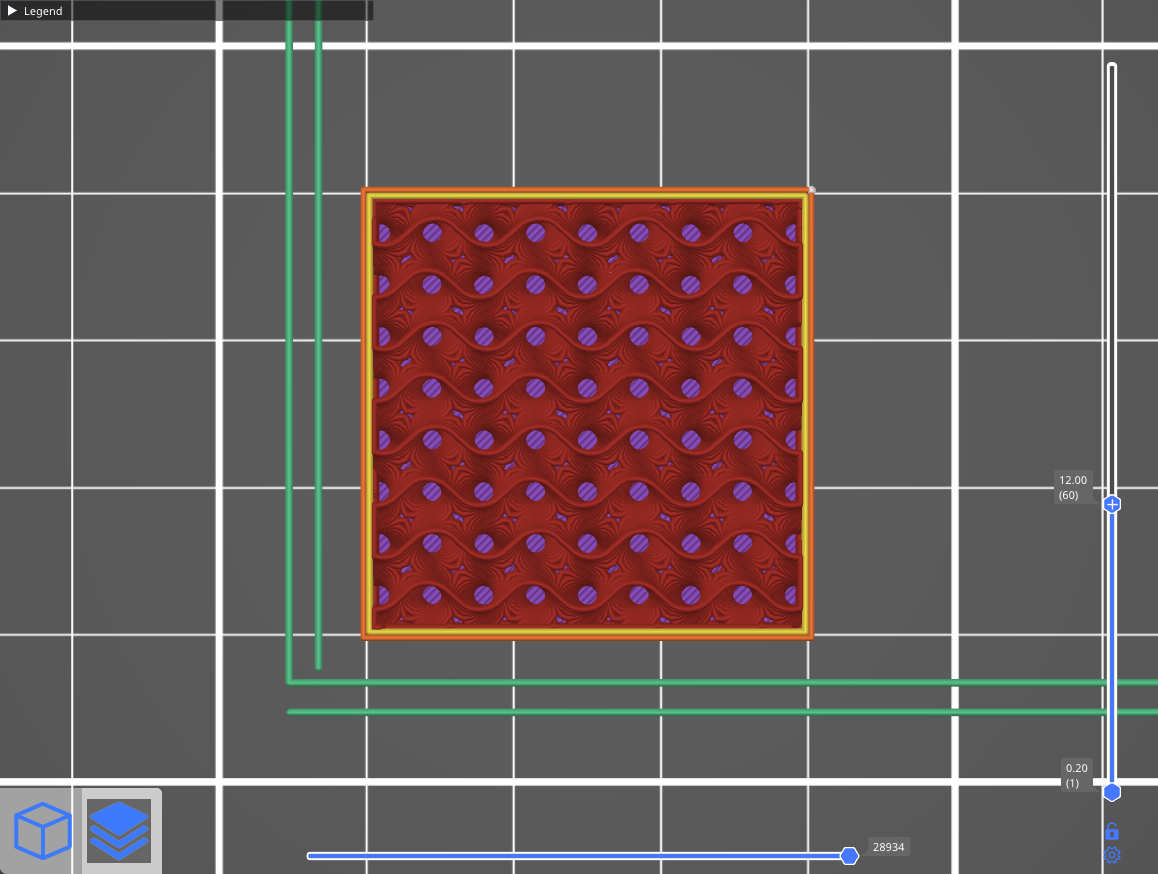The image size is (1158, 874).
Task: Click the arrow icon inside the Legend bar
Action: 12,10
